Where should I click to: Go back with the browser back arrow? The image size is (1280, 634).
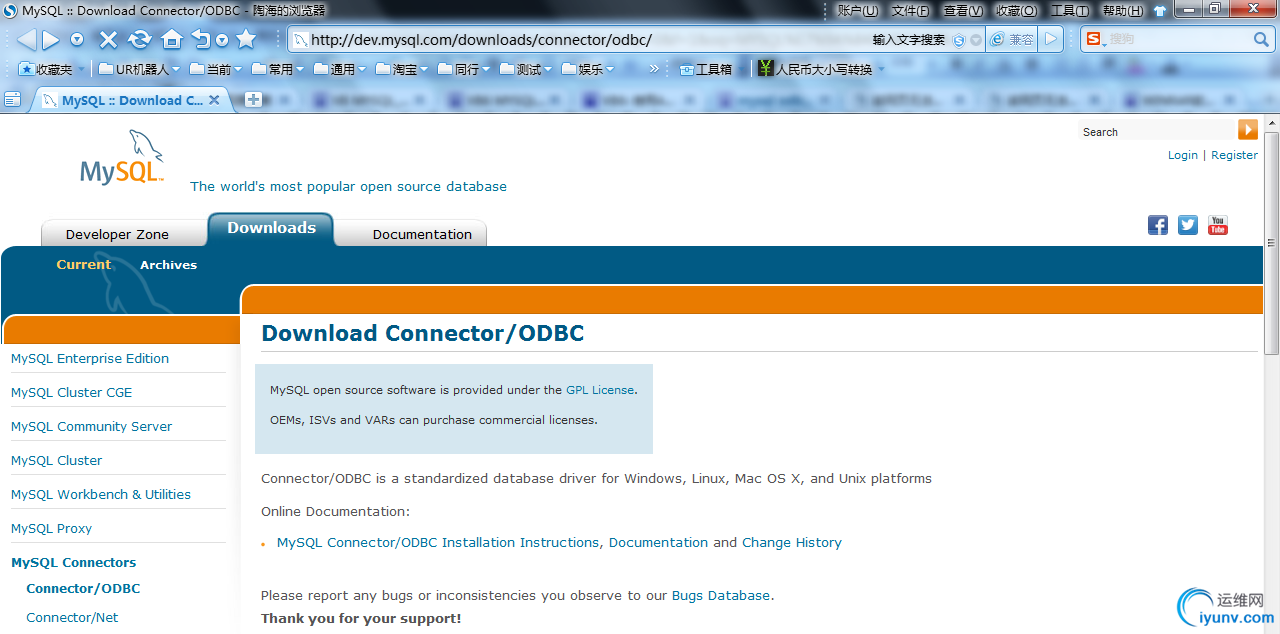26,40
